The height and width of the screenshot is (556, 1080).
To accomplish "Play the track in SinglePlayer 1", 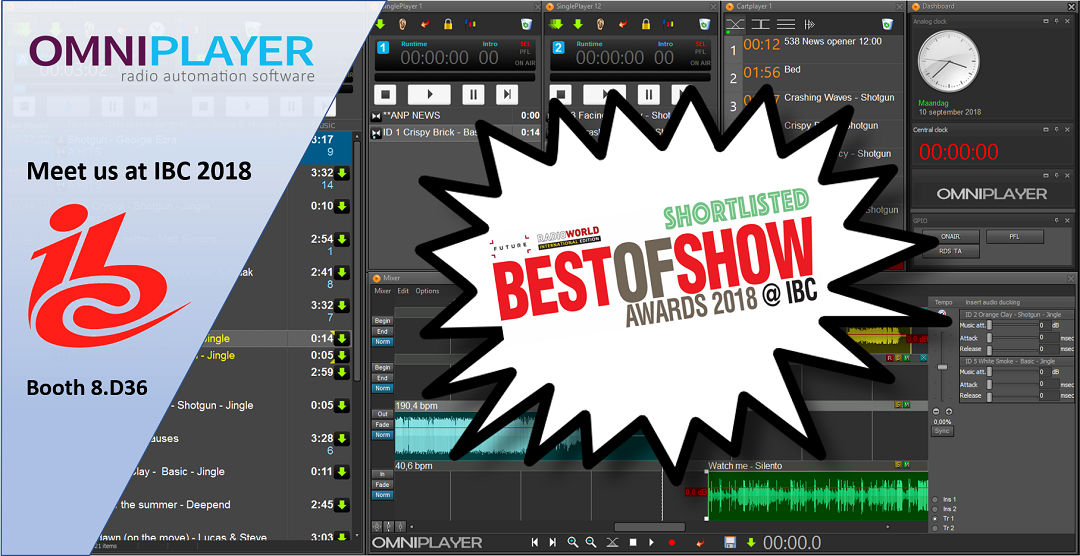I will (429, 94).
